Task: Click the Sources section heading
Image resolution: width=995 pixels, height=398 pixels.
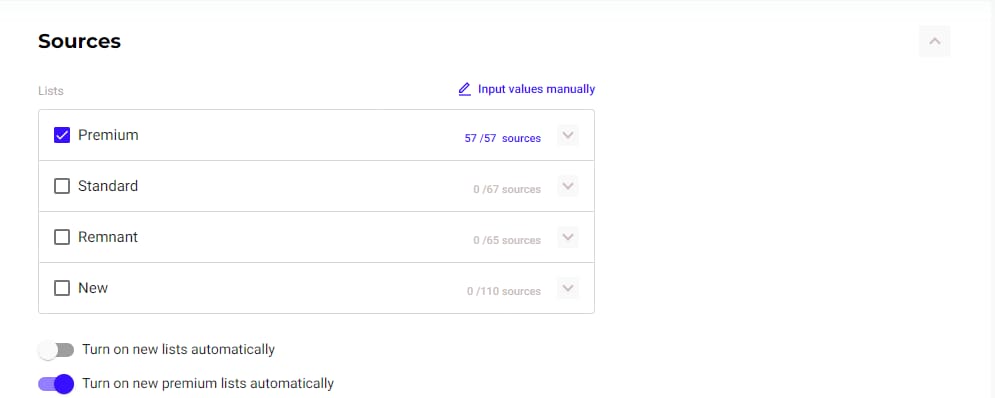Action: click(79, 41)
